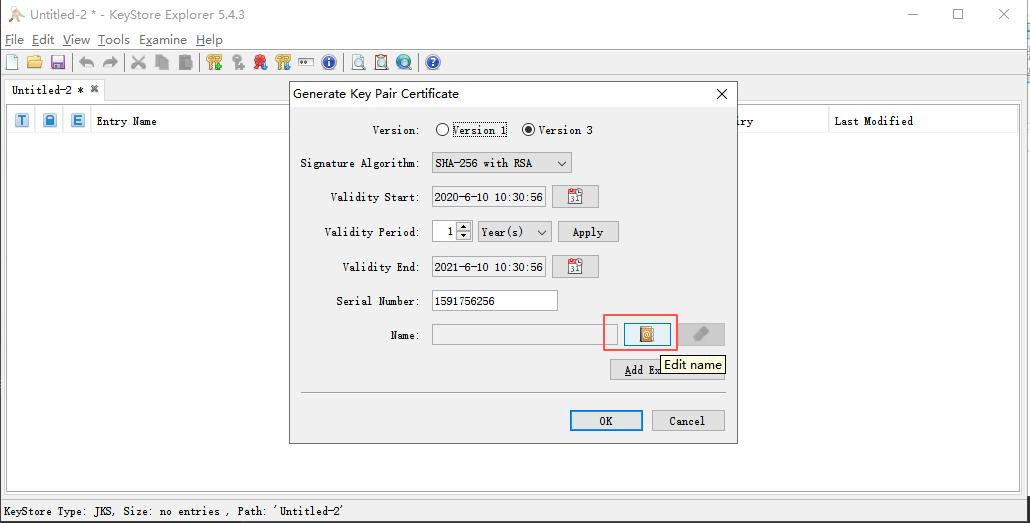Click the T type column header

22,120
